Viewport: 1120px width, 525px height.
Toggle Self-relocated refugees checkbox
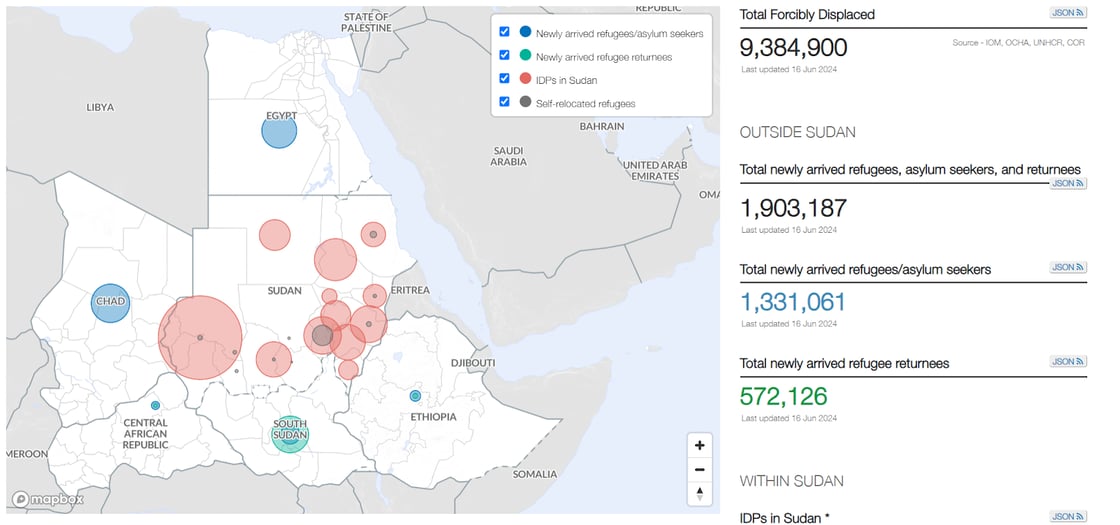[x=504, y=102]
